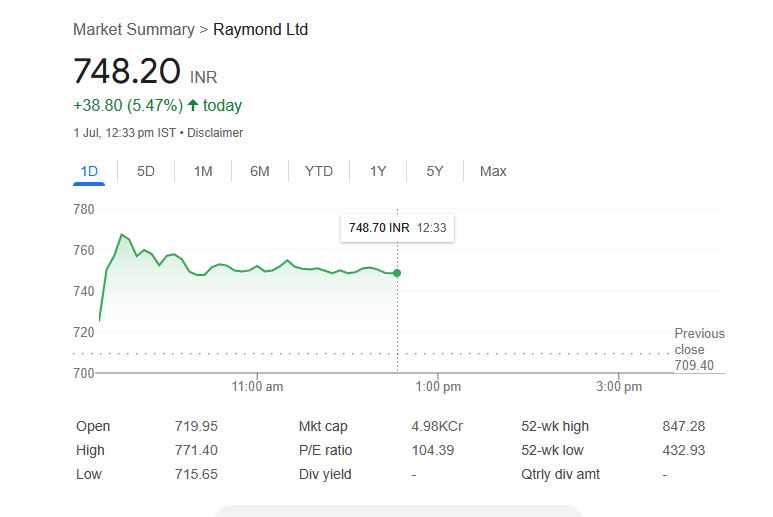Switch to the 5D chart tab
The height and width of the screenshot is (517, 773).
[146, 171]
